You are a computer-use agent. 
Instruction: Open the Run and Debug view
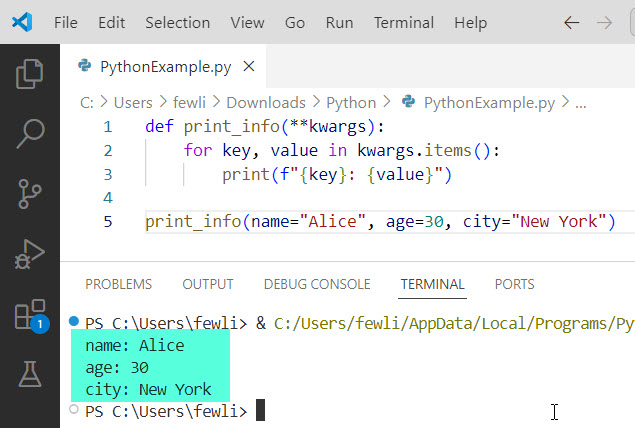30,254
